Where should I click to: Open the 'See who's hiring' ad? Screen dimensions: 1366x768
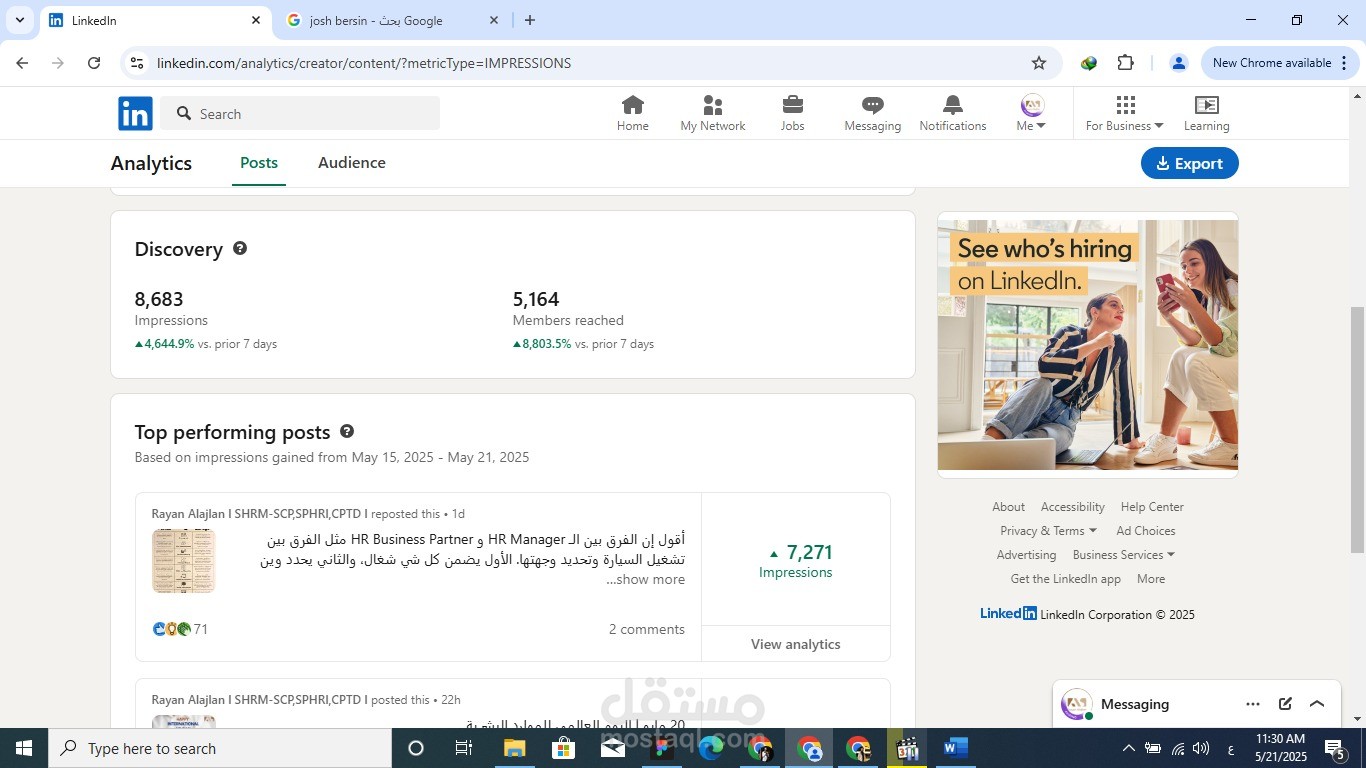(x=1088, y=345)
